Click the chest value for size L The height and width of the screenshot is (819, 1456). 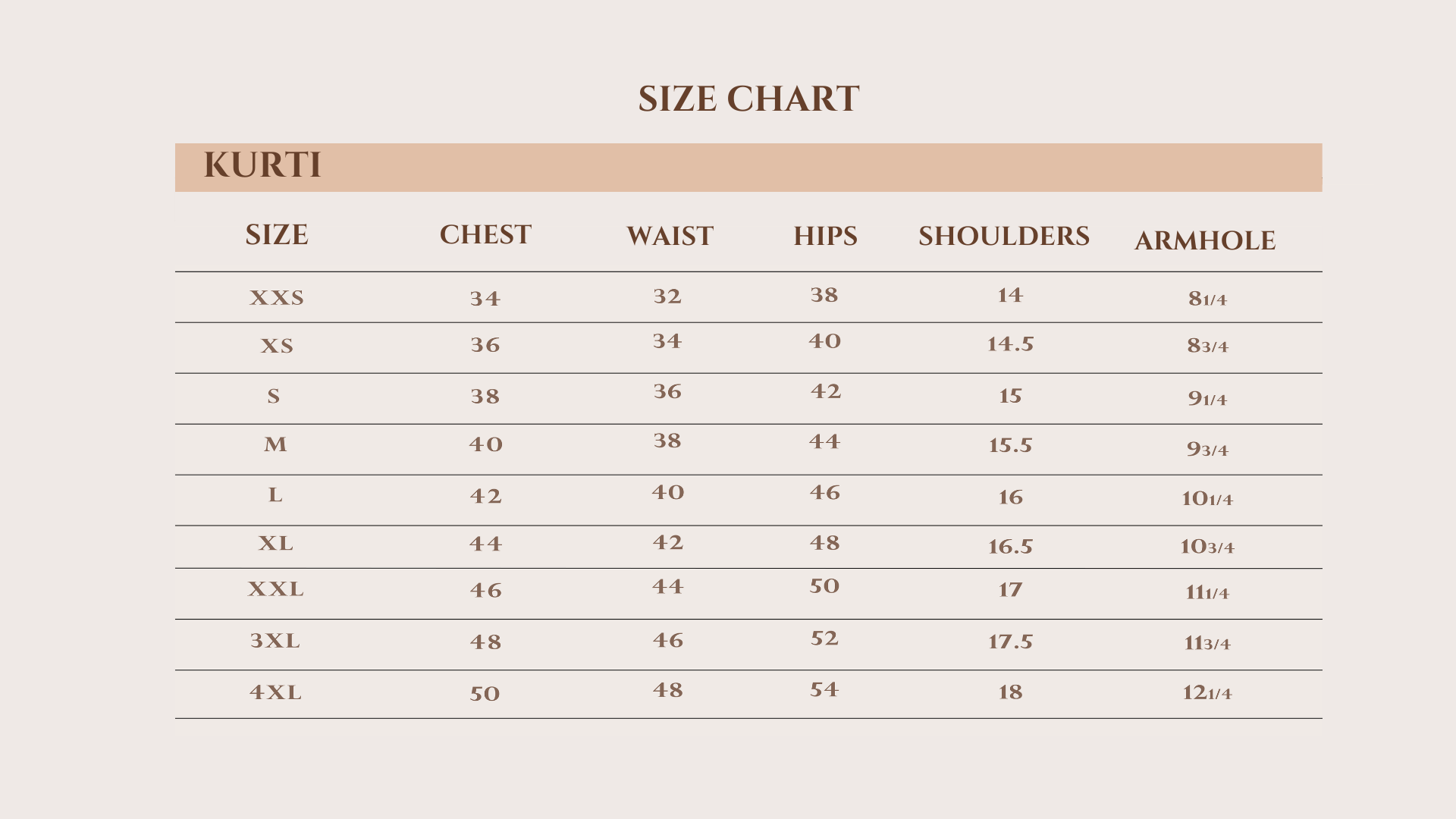(485, 496)
